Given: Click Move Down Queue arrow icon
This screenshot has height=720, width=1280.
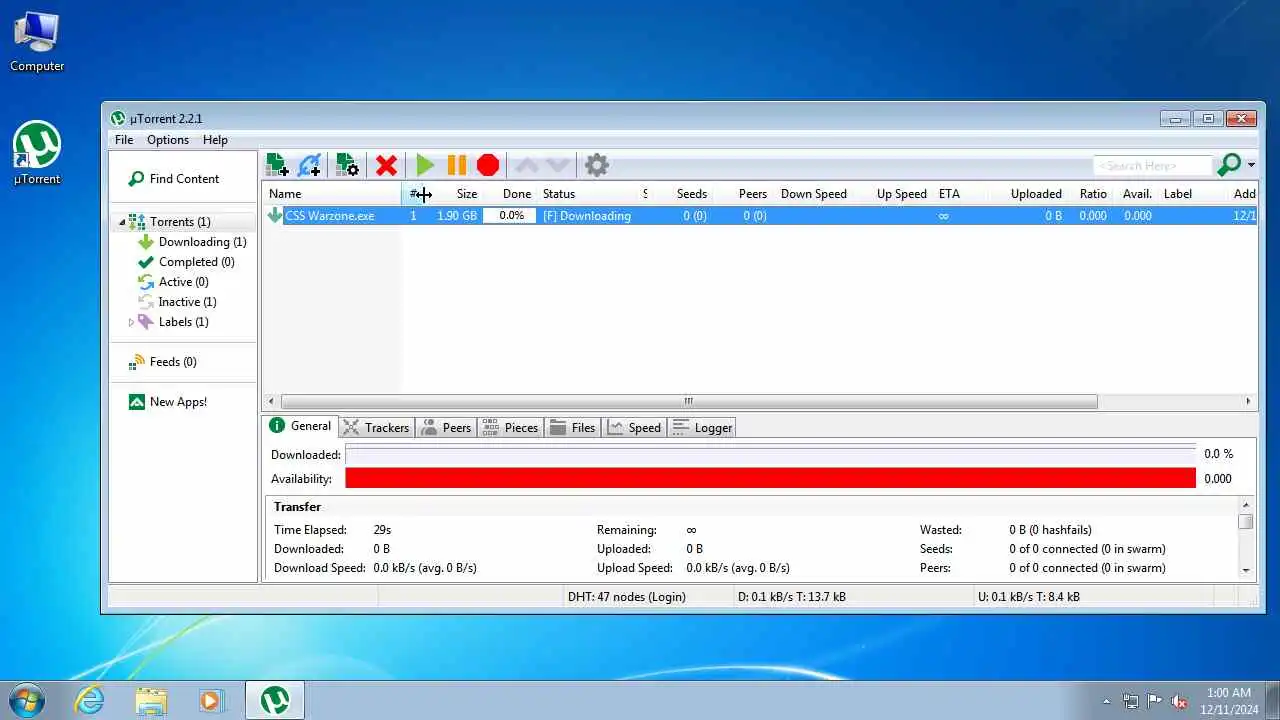Looking at the screenshot, I should coord(558,165).
